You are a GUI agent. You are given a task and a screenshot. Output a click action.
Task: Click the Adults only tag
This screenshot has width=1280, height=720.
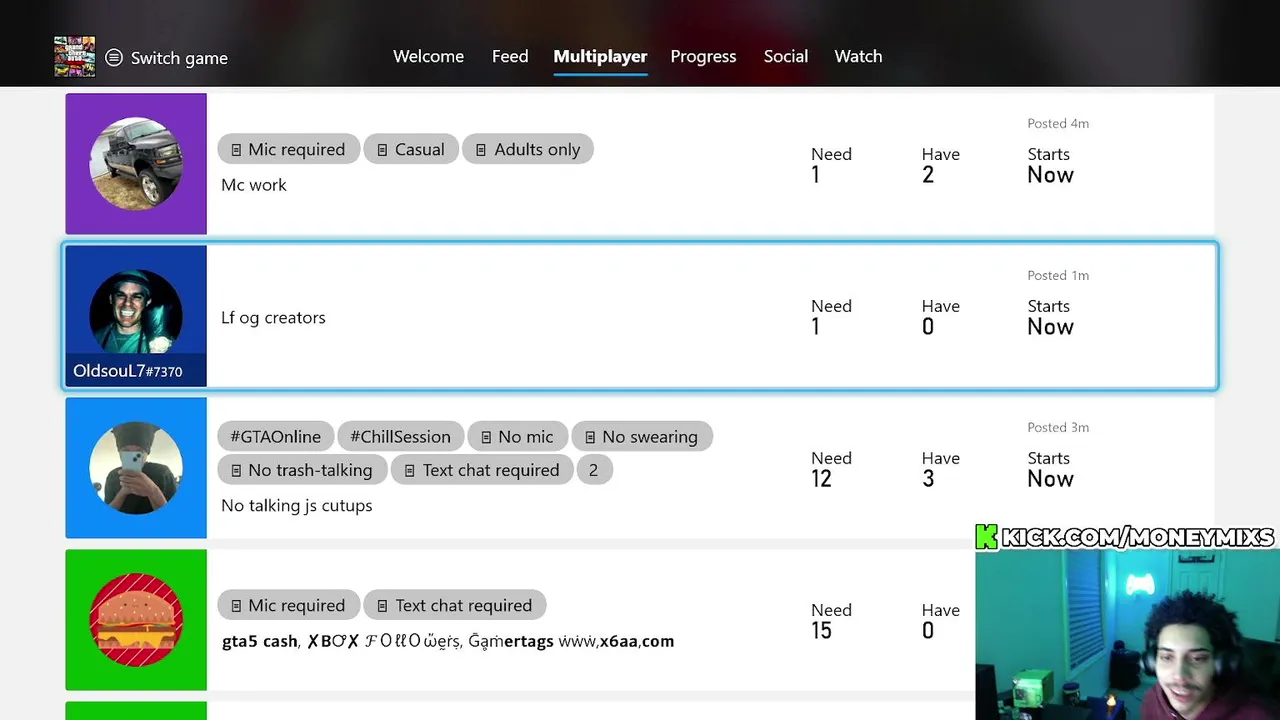tap(527, 149)
